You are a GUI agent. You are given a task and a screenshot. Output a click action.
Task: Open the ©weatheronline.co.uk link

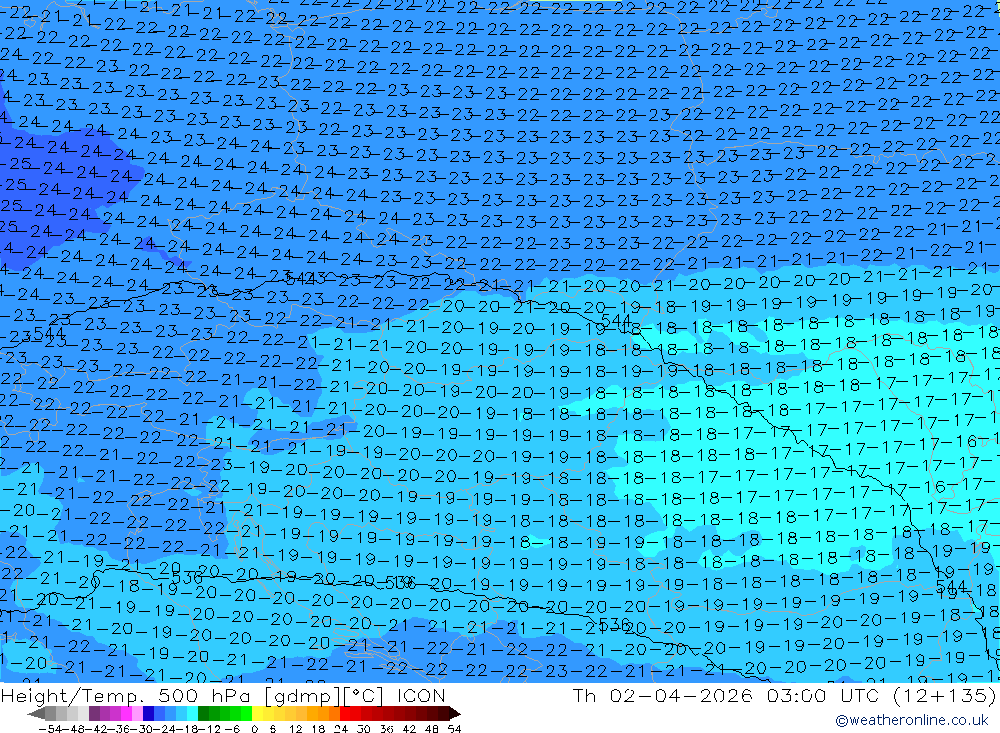point(911,720)
